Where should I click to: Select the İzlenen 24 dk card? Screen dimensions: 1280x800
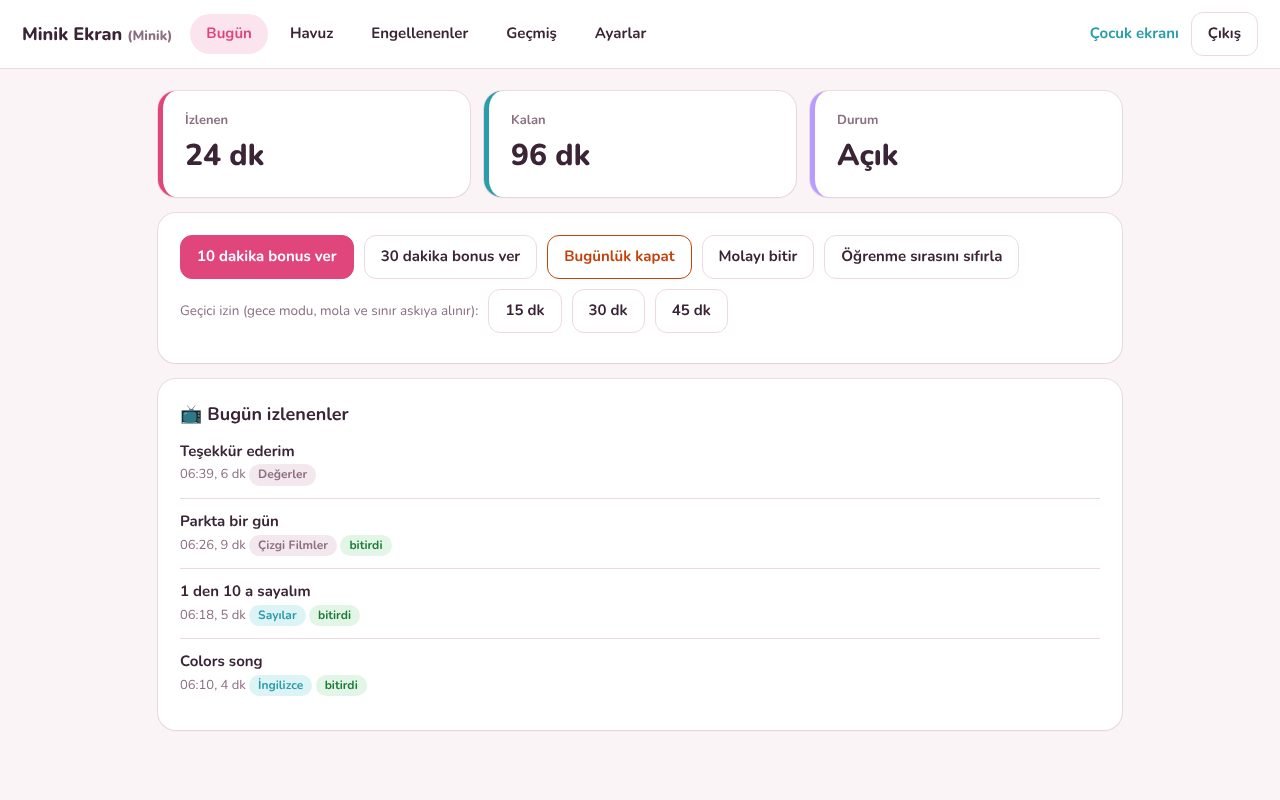coord(314,144)
